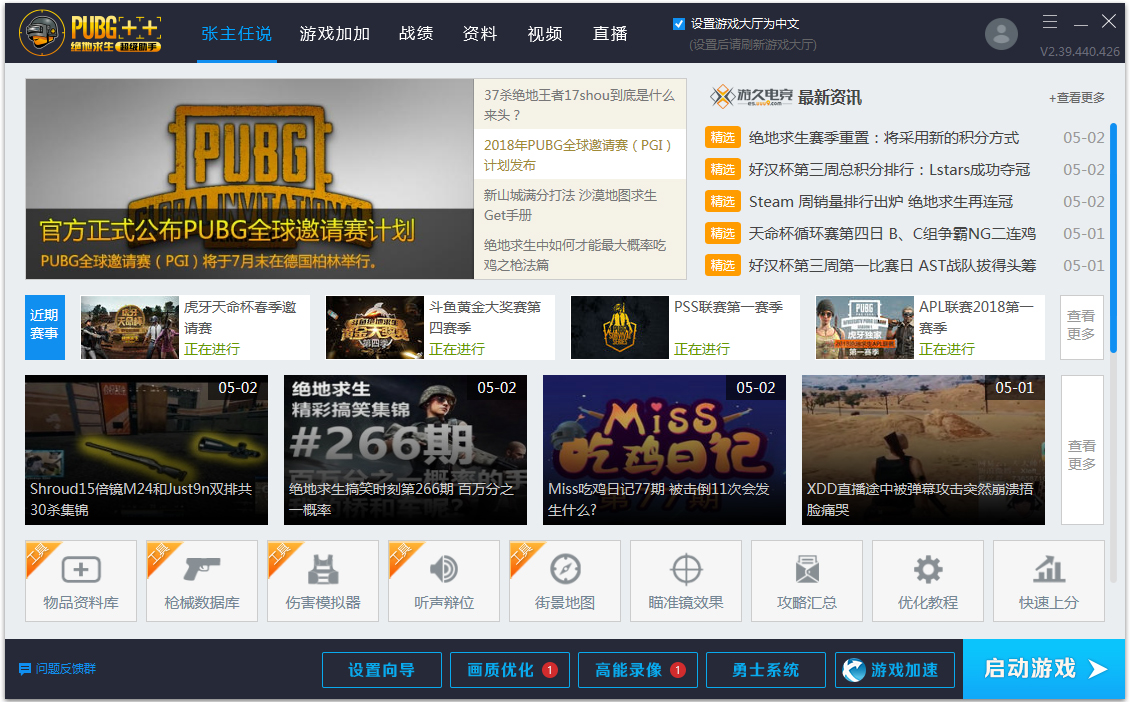This screenshot has width=1130, height=702.
Task: Open the Miss吃鸡日记77期 video
Action: [x=664, y=450]
